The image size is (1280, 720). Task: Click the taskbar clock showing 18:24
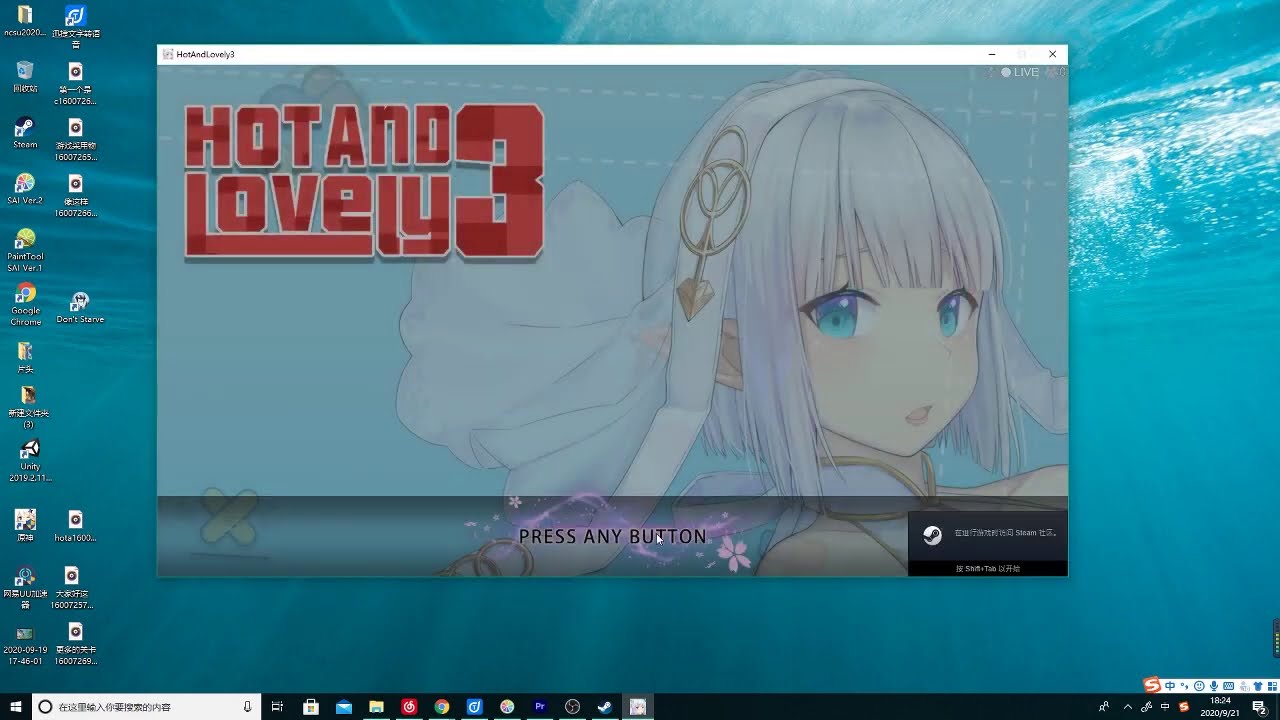(x=1220, y=707)
